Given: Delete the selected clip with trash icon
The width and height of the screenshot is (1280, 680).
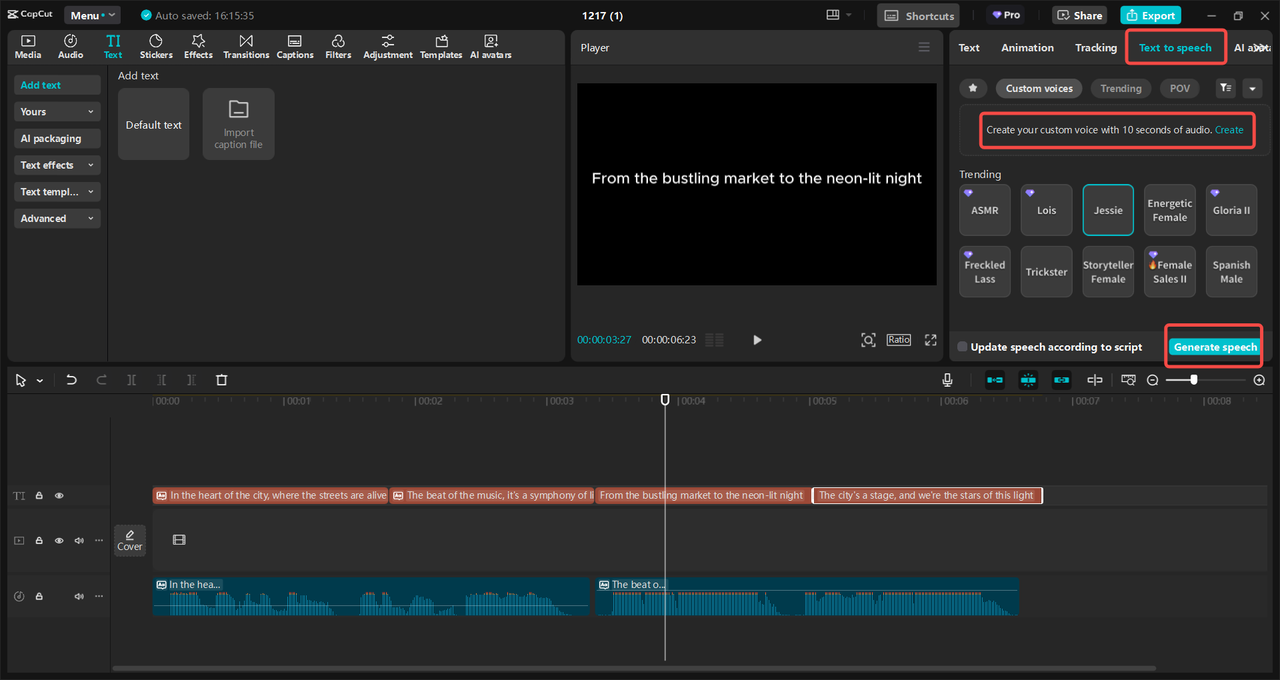Looking at the screenshot, I should (222, 380).
